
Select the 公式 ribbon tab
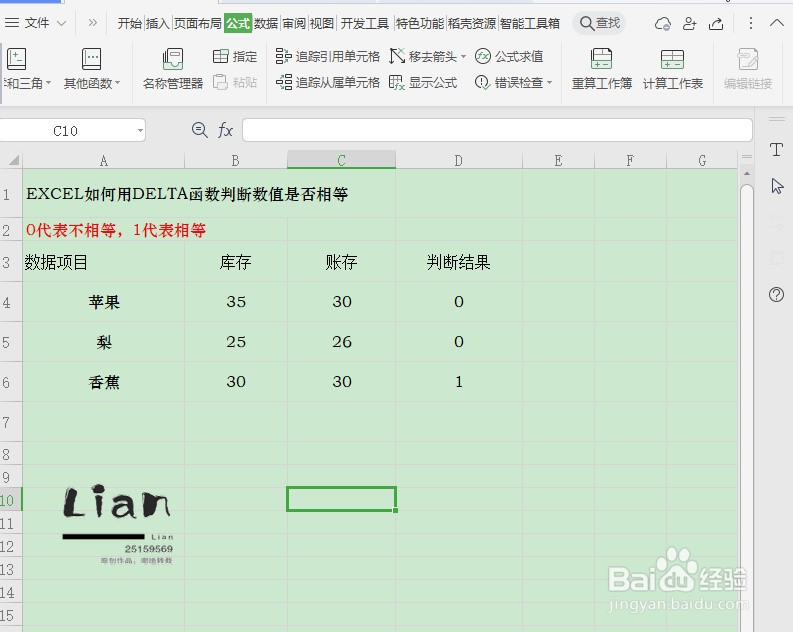pyautogui.click(x=238, y=23)
